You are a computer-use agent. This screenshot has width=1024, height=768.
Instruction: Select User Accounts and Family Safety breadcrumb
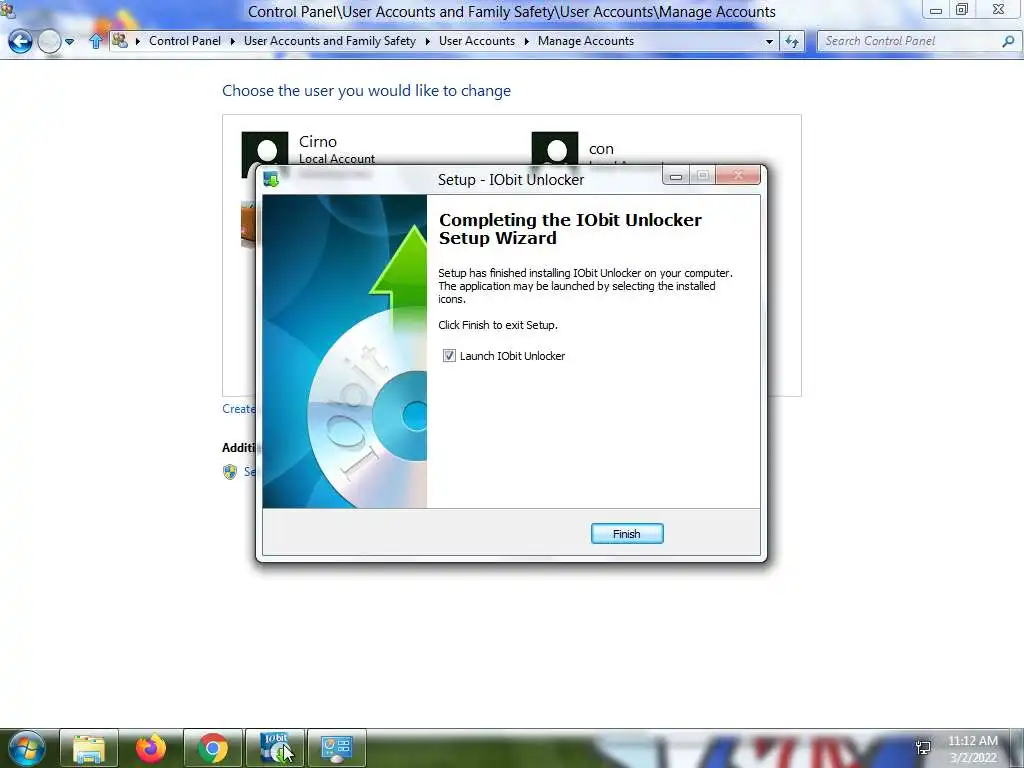(330, 40)
